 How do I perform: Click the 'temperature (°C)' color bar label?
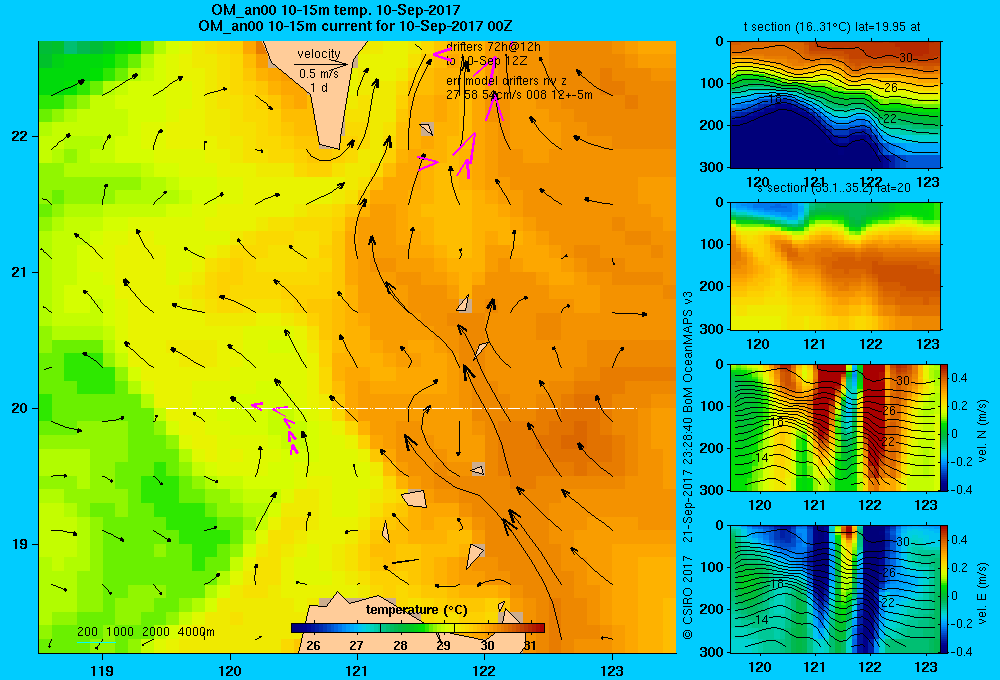click(x=416, y=610)
